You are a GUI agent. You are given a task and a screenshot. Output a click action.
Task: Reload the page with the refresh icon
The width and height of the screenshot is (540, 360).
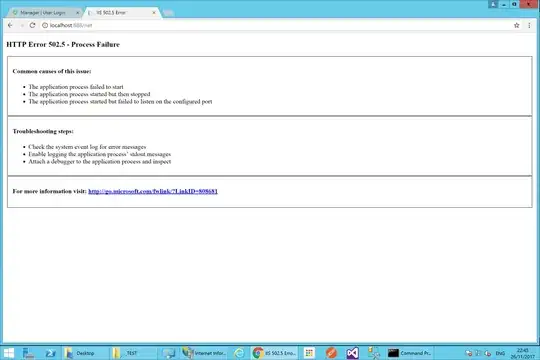32,25
